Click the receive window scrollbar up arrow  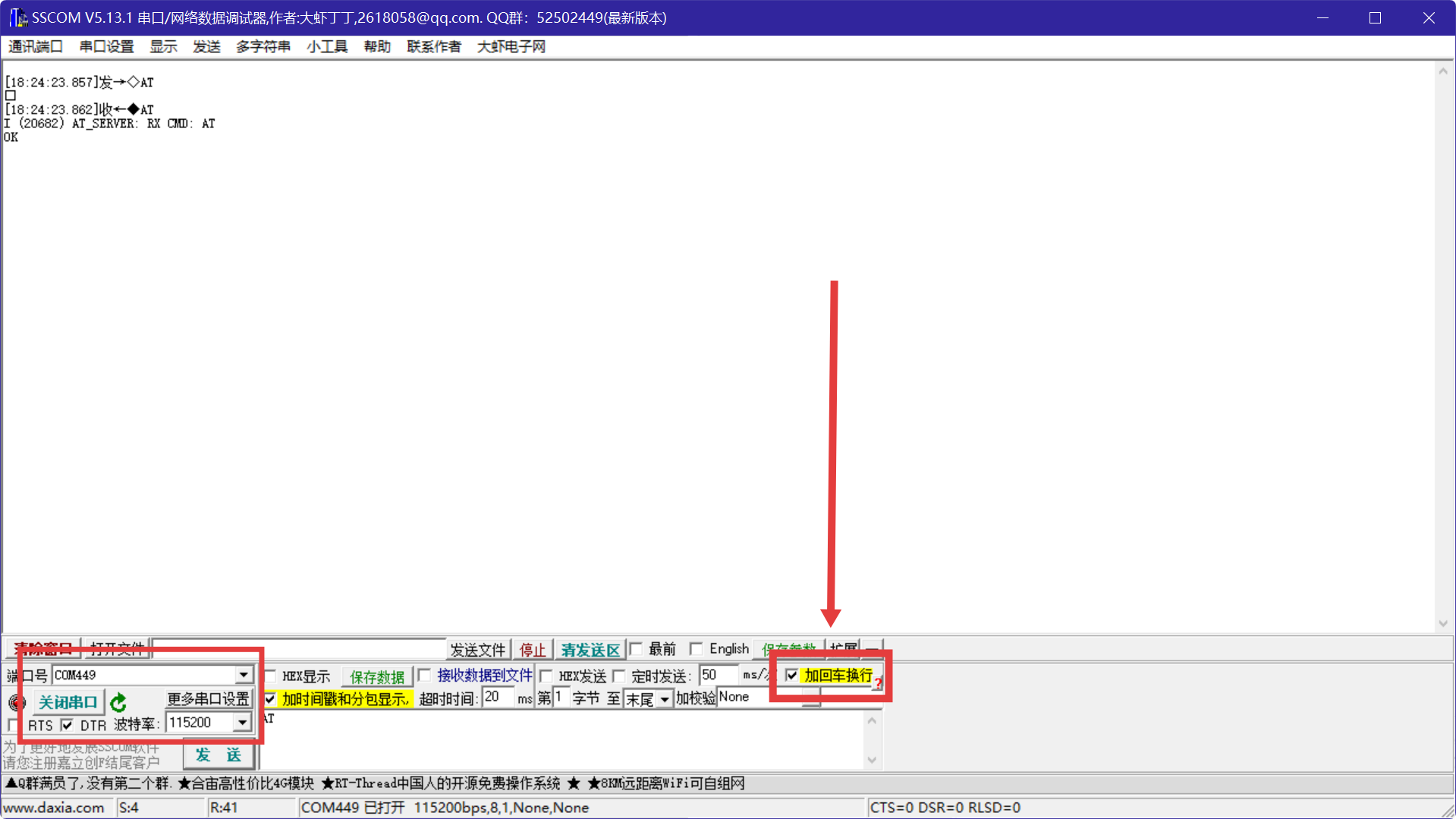(1442, 71)
